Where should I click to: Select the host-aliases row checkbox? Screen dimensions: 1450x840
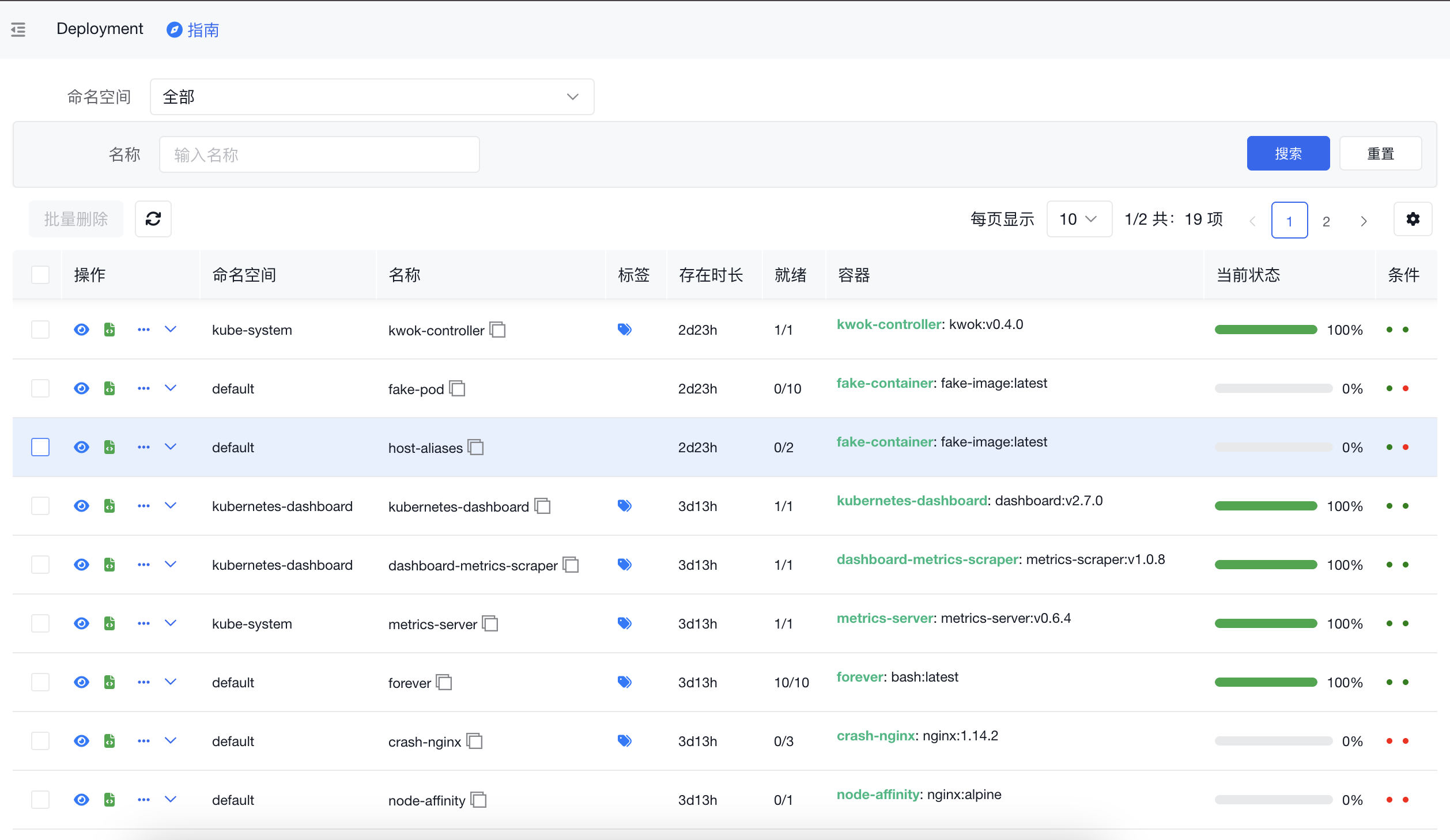(40, 447)
